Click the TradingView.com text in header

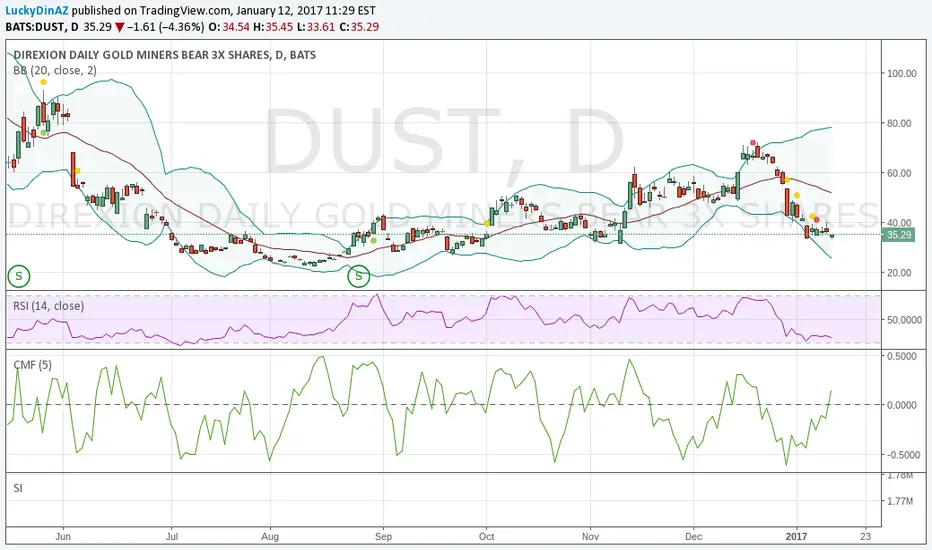coord(186,11)
